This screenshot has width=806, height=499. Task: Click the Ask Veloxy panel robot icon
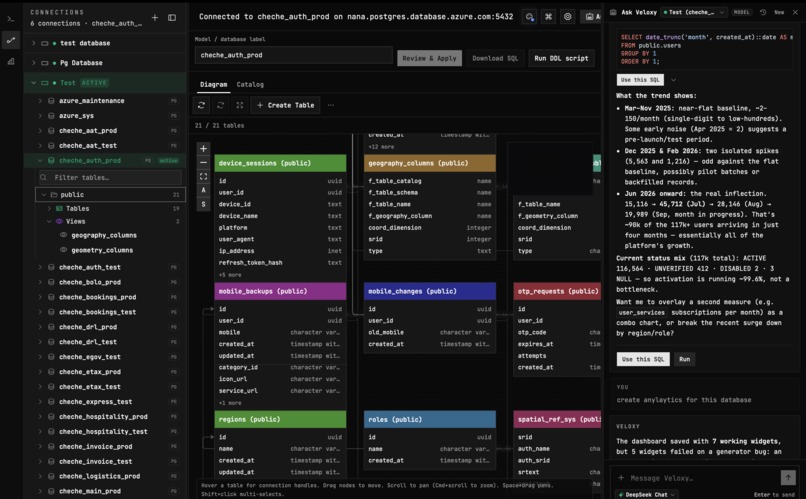(x=613, y=12)
